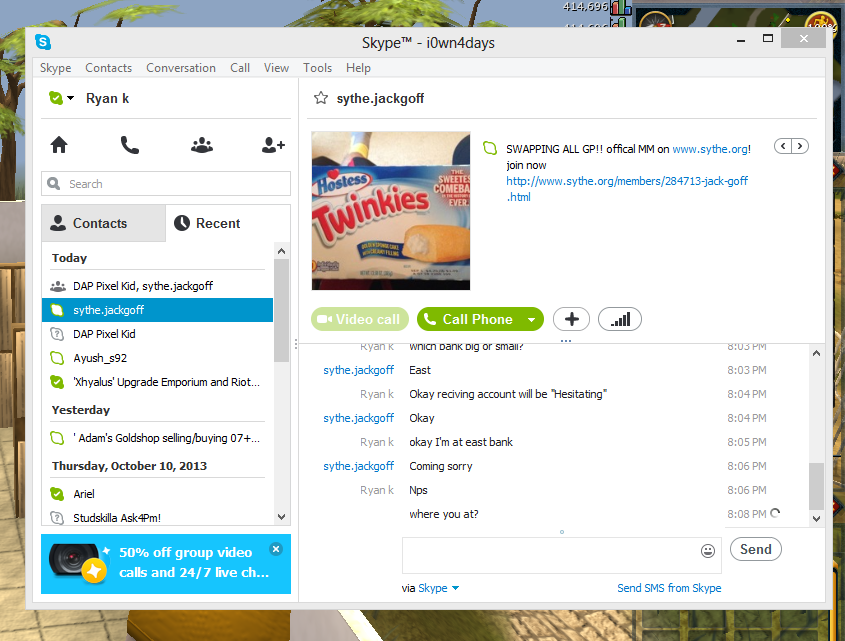
Task: Open the www.sythe.org link
Action: point(710,149)
